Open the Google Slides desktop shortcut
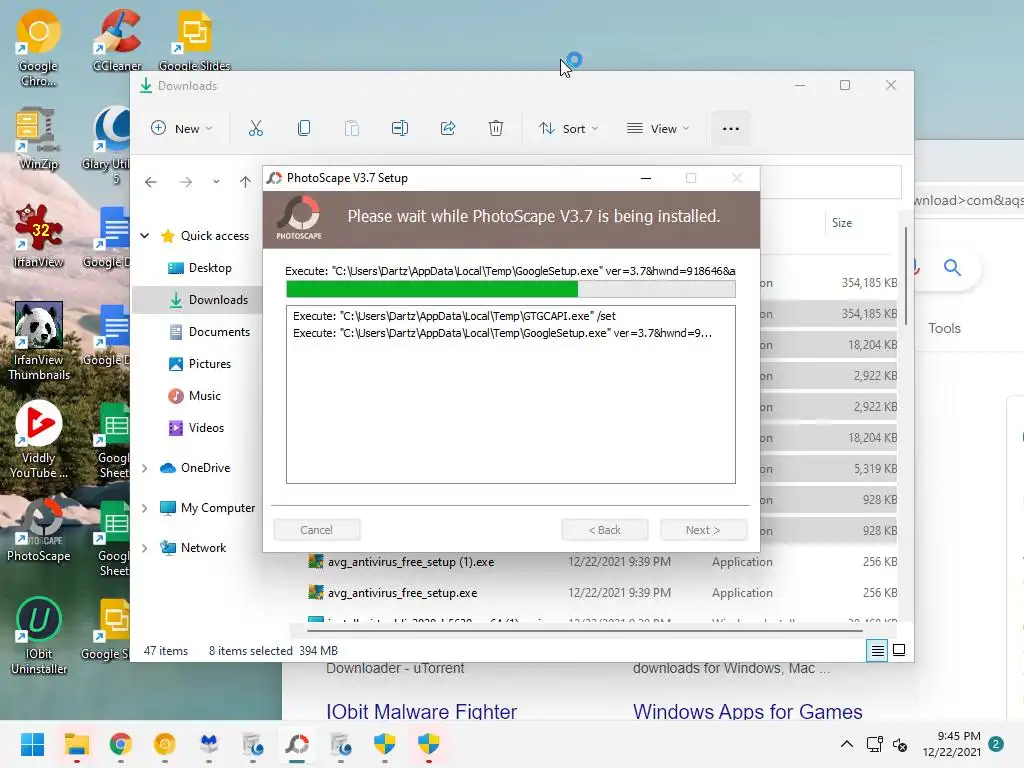This screenshot has height=768, width=1024. [194, 40]
